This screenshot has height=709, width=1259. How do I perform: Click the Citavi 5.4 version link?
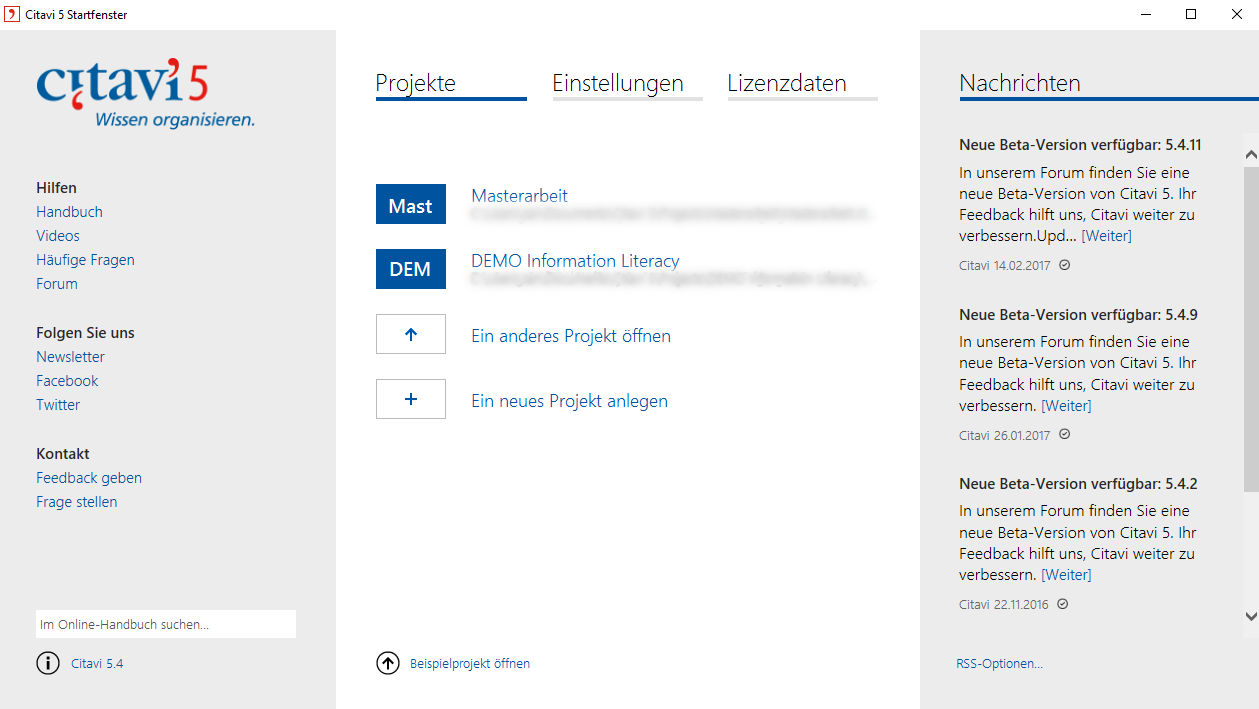tap(97, 663)
